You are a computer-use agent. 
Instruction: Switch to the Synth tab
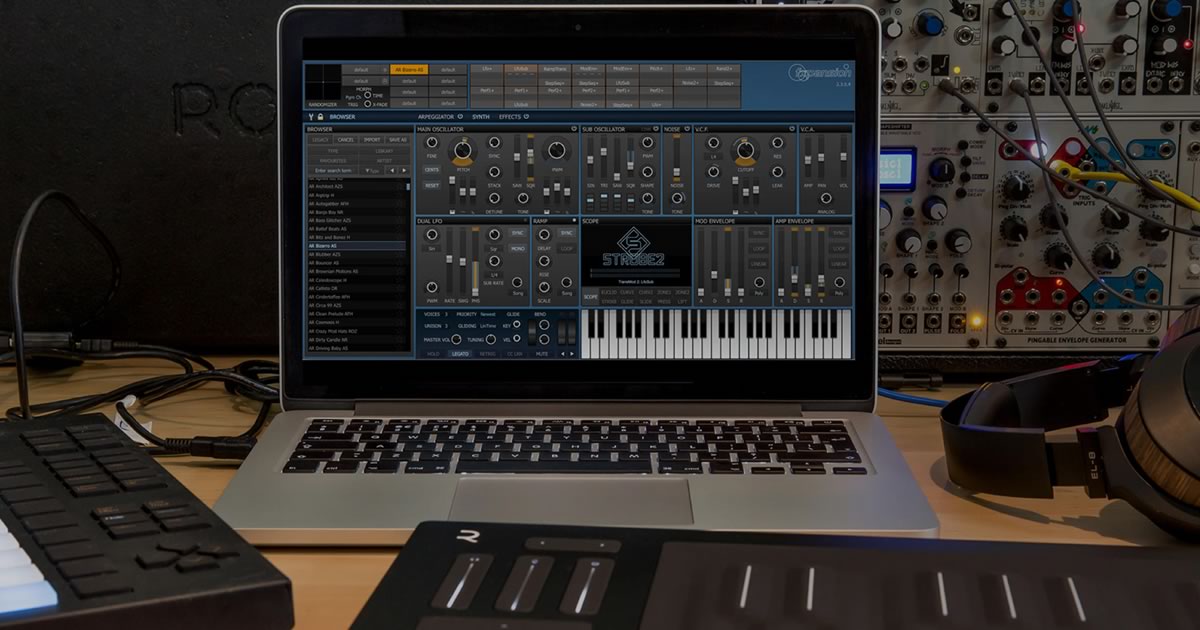[481, 117]
